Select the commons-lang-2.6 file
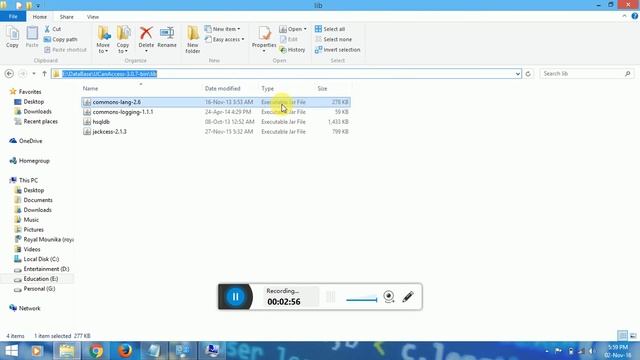Image resolution: width=640 pixels, height=360 pixels. [216, 102]
